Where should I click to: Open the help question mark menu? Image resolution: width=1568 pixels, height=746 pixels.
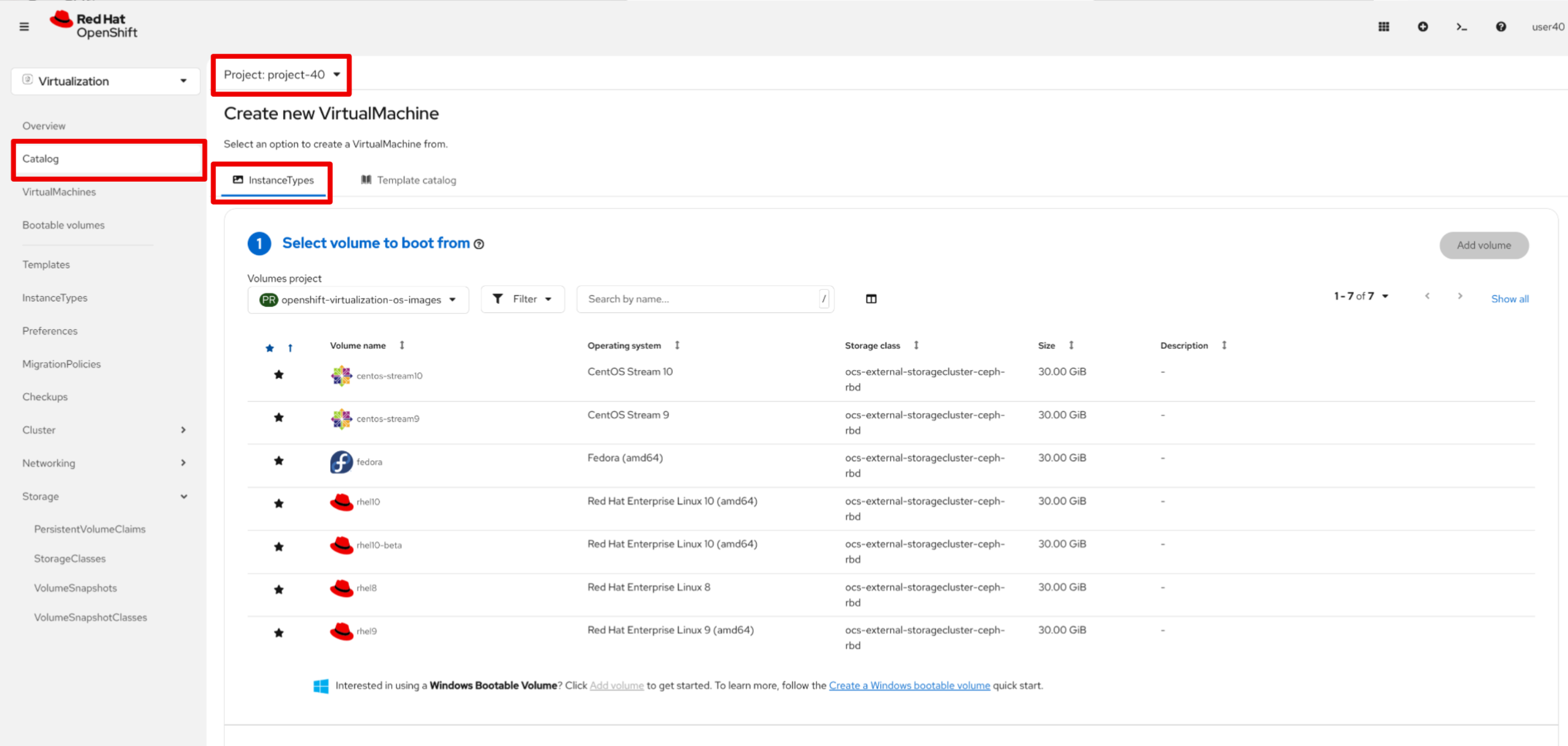pyautogui.click(x=1501, y=27)
